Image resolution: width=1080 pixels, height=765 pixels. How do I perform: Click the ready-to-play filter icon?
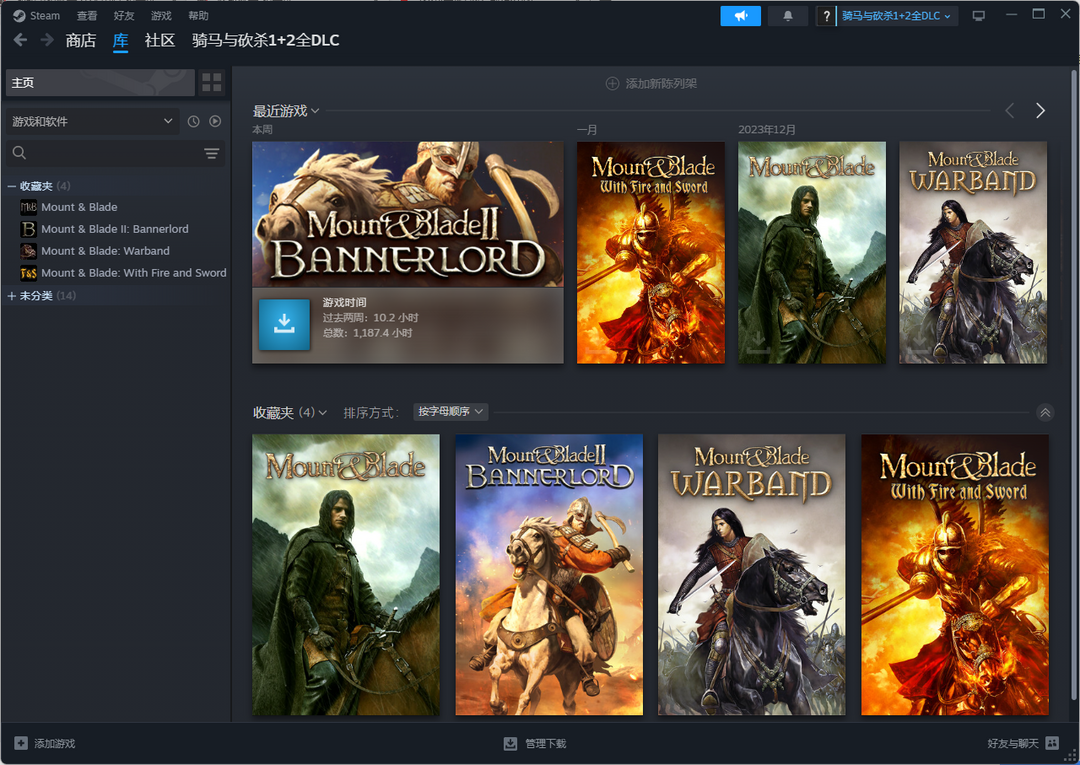click(215, 121)
